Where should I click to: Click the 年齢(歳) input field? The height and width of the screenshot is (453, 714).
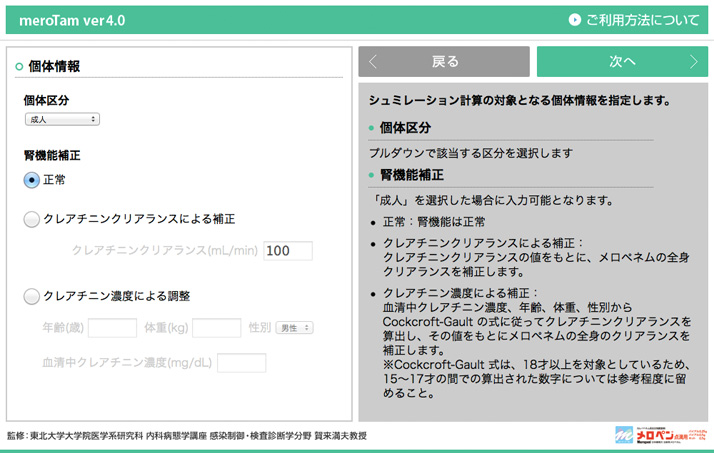[112, 327]
